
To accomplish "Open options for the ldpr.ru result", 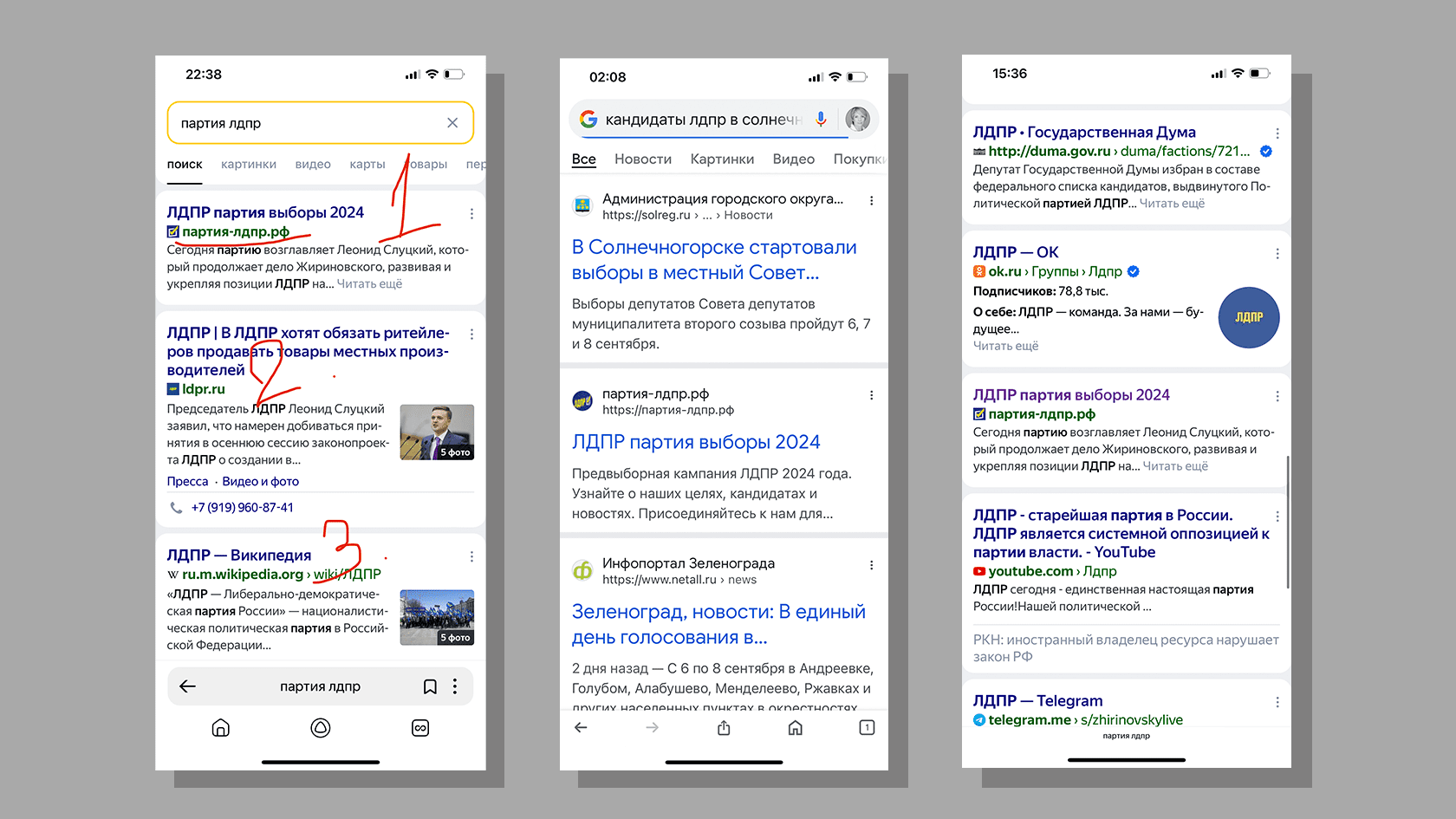I will tap(471, 334).
